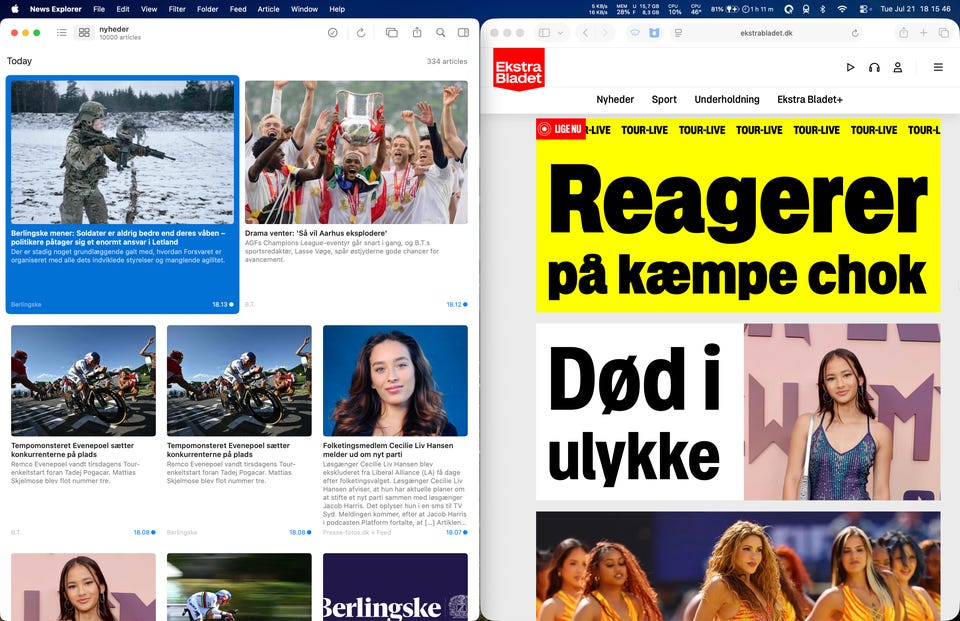Open the Nyheder section
Image resolution: width=960 pixels, height=621 pixels.
(x=615, y=99)
